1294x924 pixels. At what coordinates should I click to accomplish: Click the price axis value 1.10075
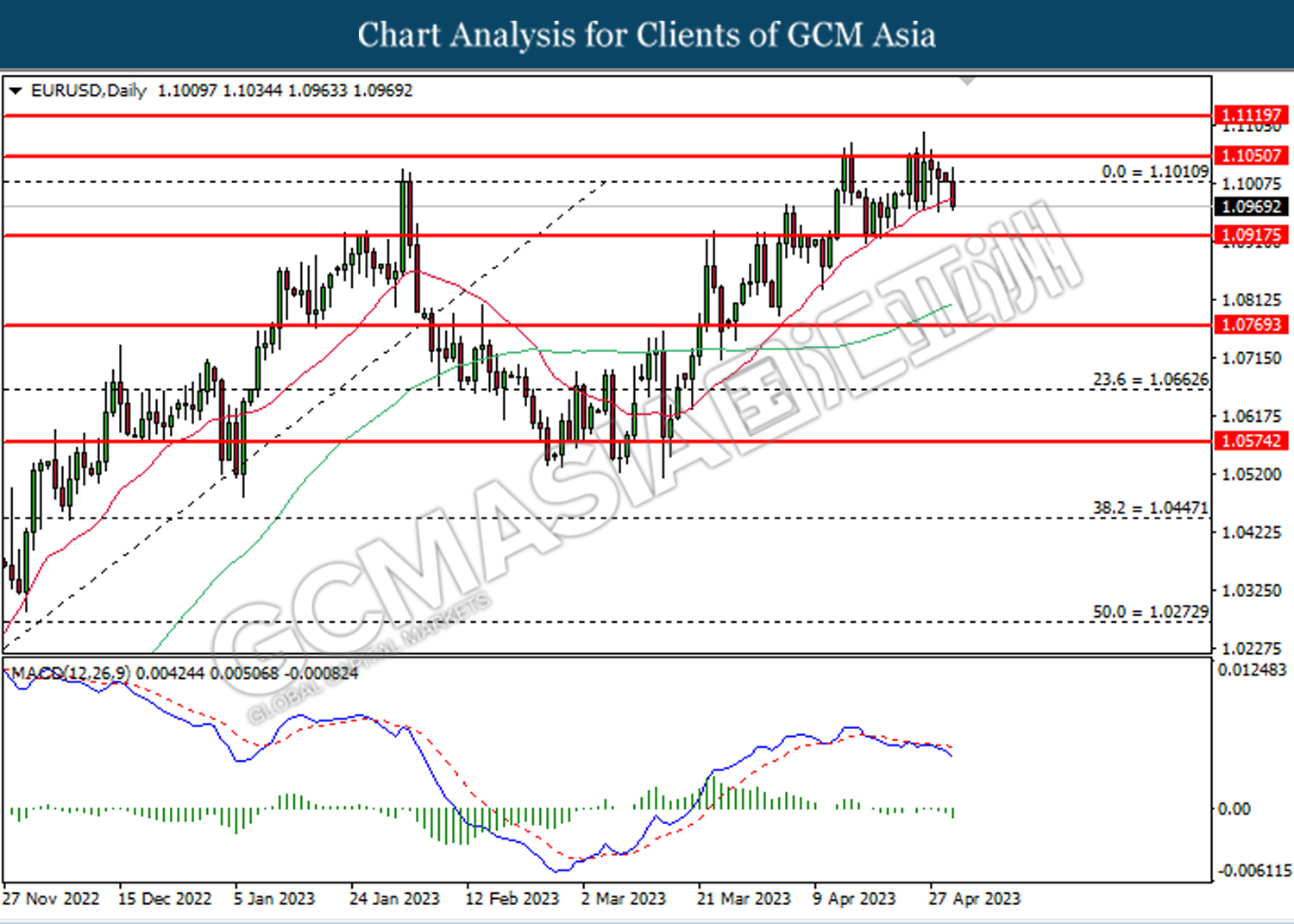[x=1252, y=184]
